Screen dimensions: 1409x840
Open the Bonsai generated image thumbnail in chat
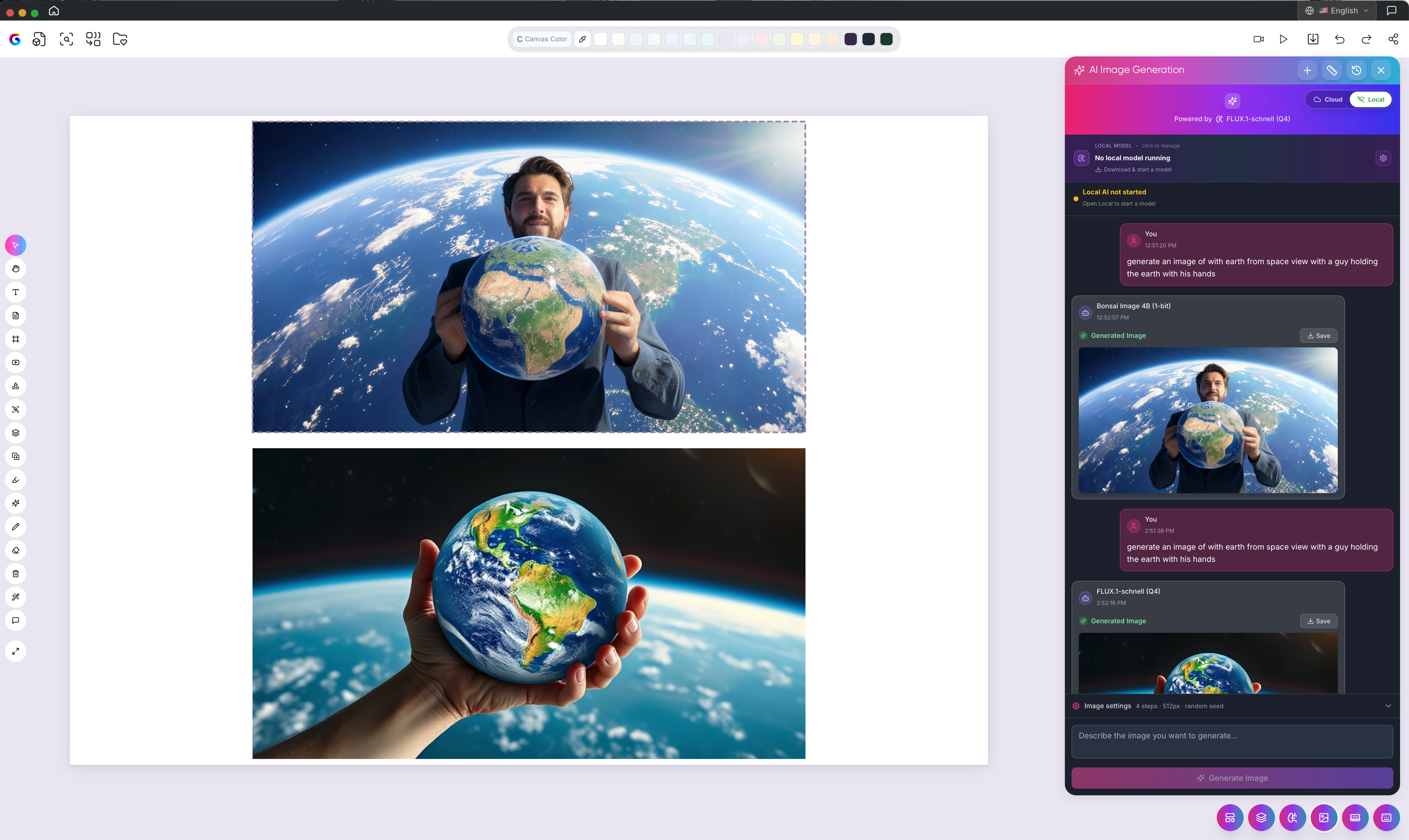[x=1208, y=420]
